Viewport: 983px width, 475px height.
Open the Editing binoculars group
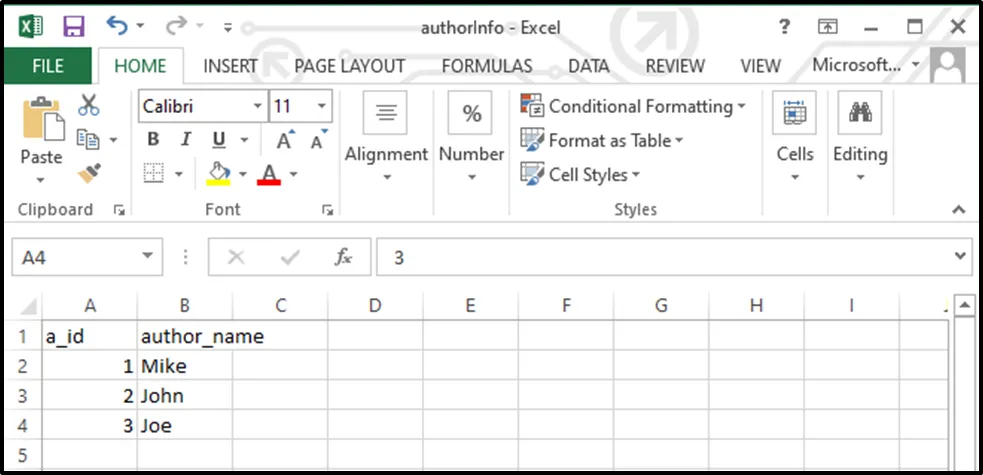(860, 138)
